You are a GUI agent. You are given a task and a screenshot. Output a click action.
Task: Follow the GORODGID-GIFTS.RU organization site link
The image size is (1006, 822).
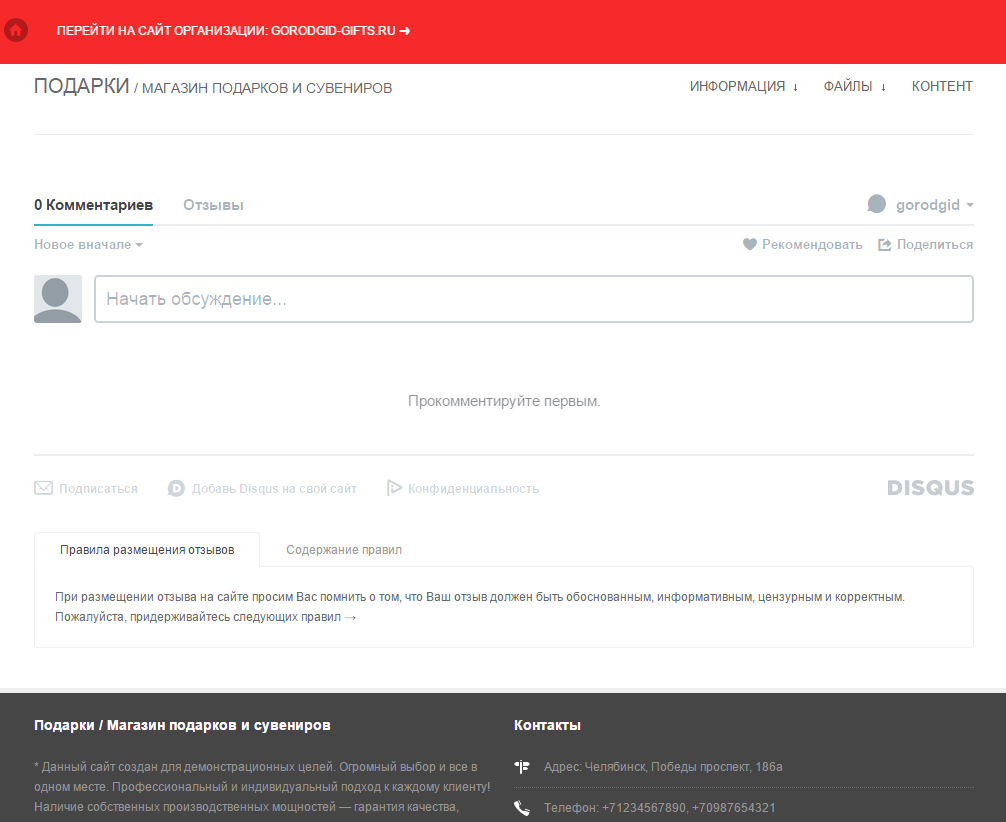(233, 31)
